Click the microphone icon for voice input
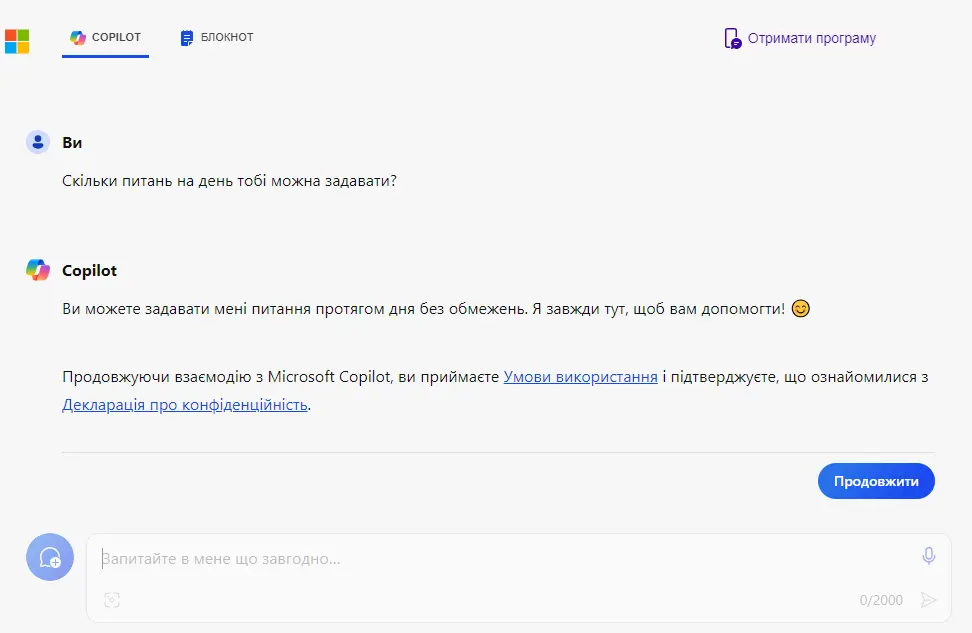972x633 pixels. (x=929, y=556)
